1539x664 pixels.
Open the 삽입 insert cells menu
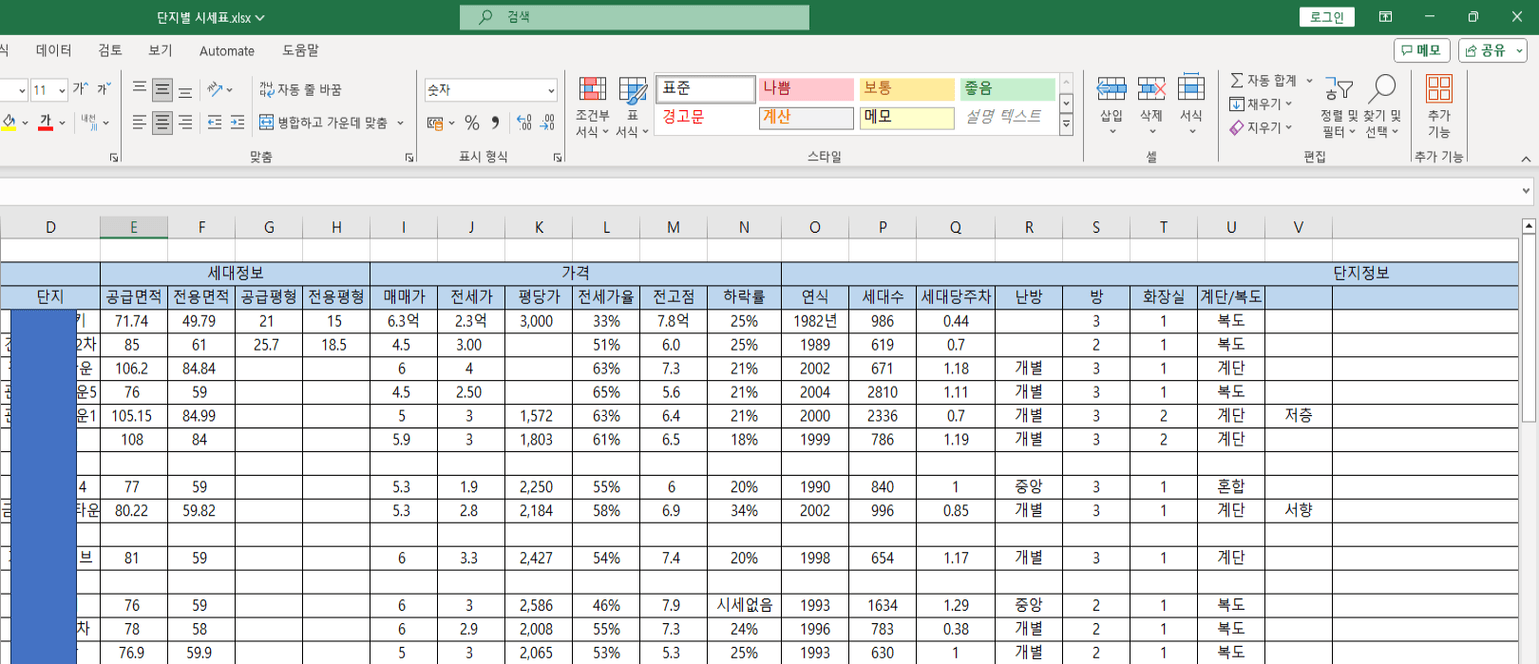(1112, 107)
